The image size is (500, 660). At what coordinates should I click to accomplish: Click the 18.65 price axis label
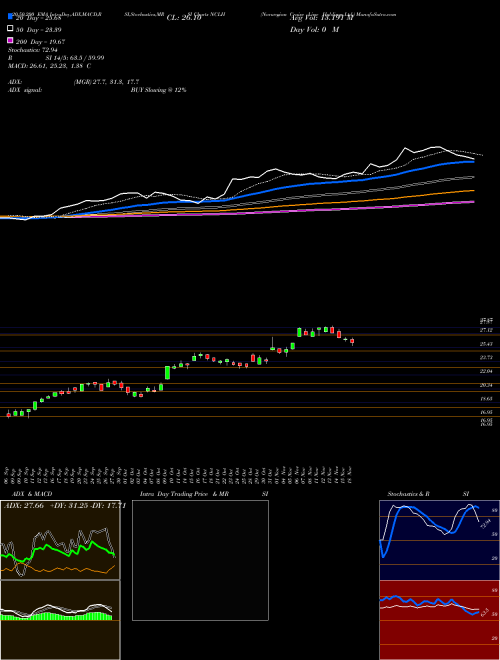486,399
